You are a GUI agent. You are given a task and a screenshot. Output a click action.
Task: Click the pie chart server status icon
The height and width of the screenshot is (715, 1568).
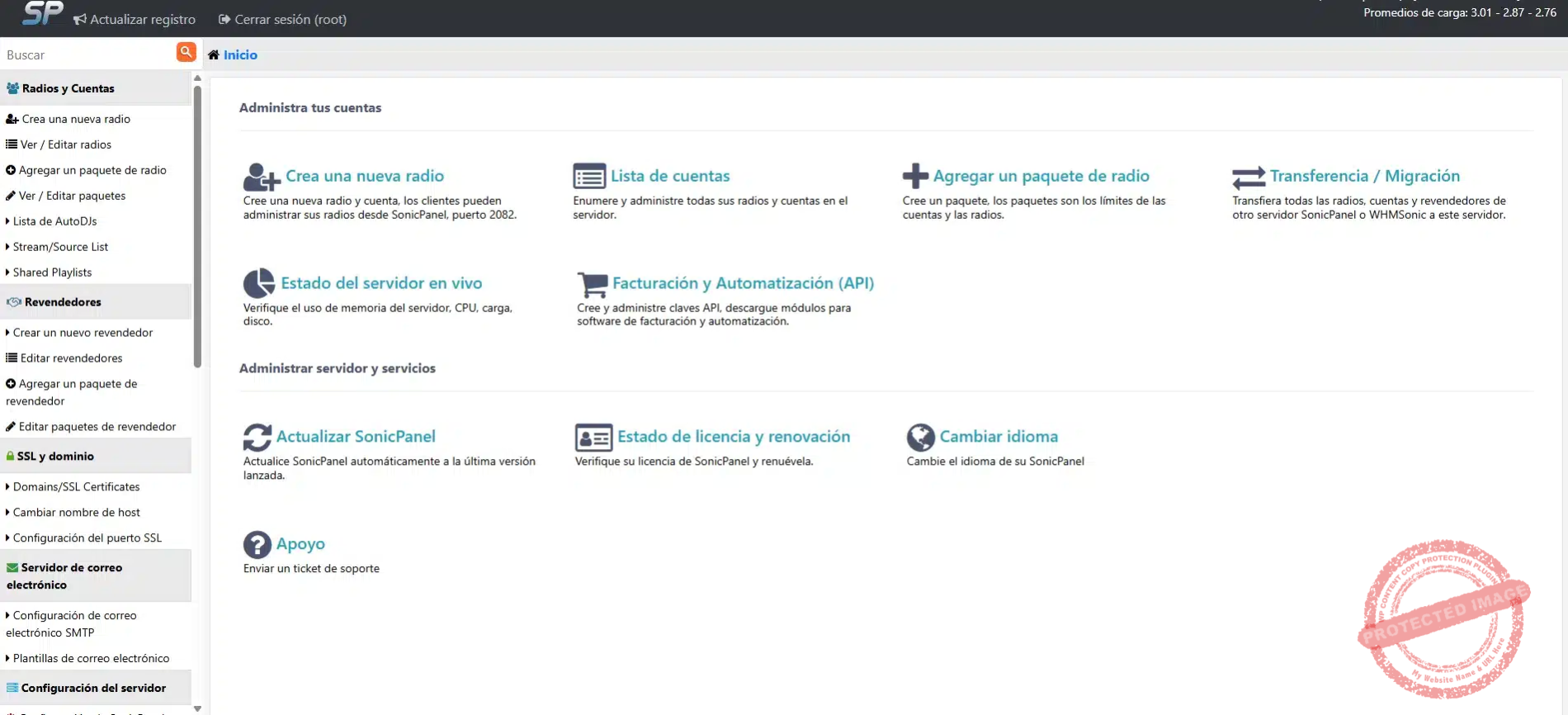point(259,283)
